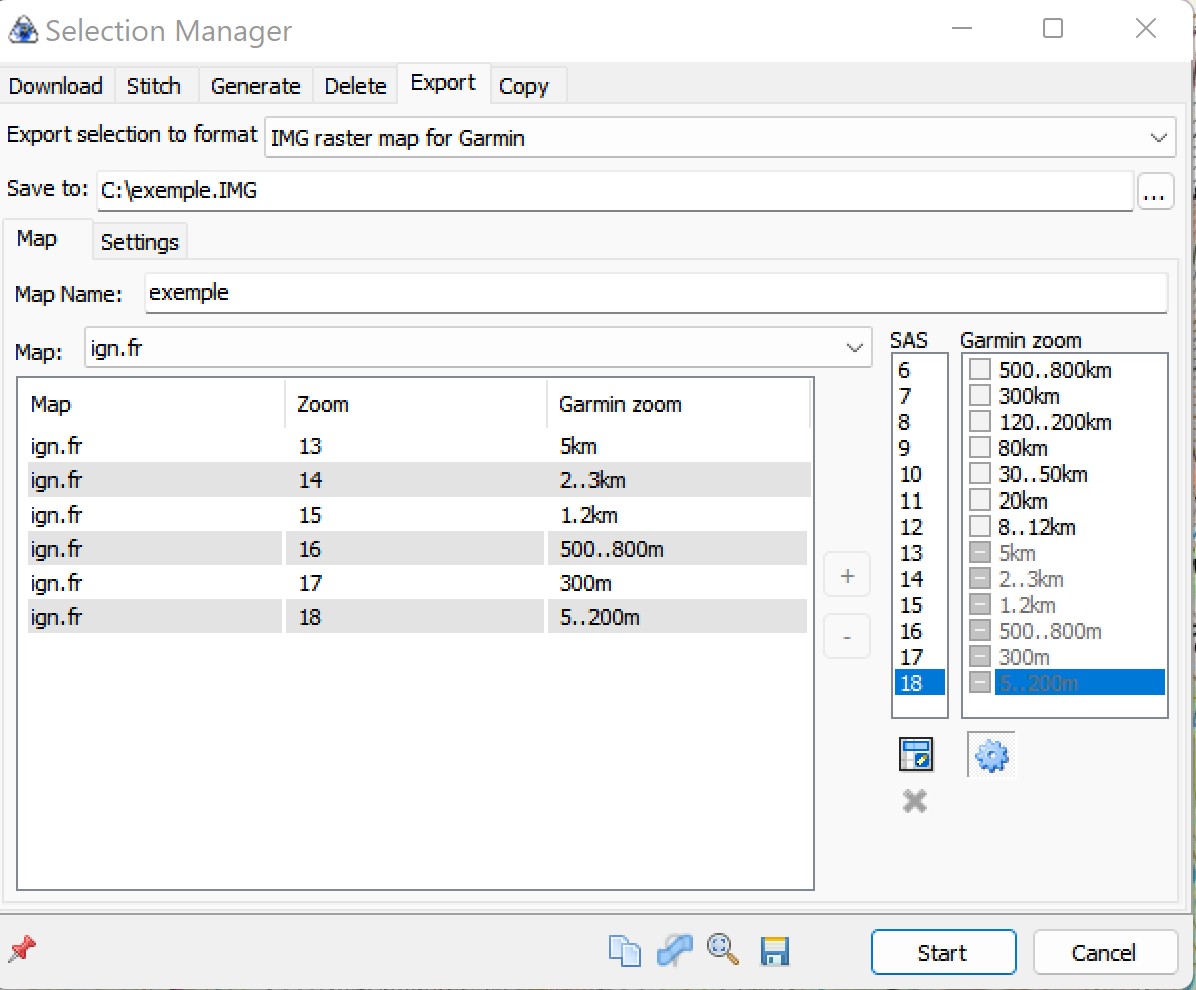This screenshot has height=990, width=1196.
Task: Switch to the Generate tab
Action: (x=256, y=85)
